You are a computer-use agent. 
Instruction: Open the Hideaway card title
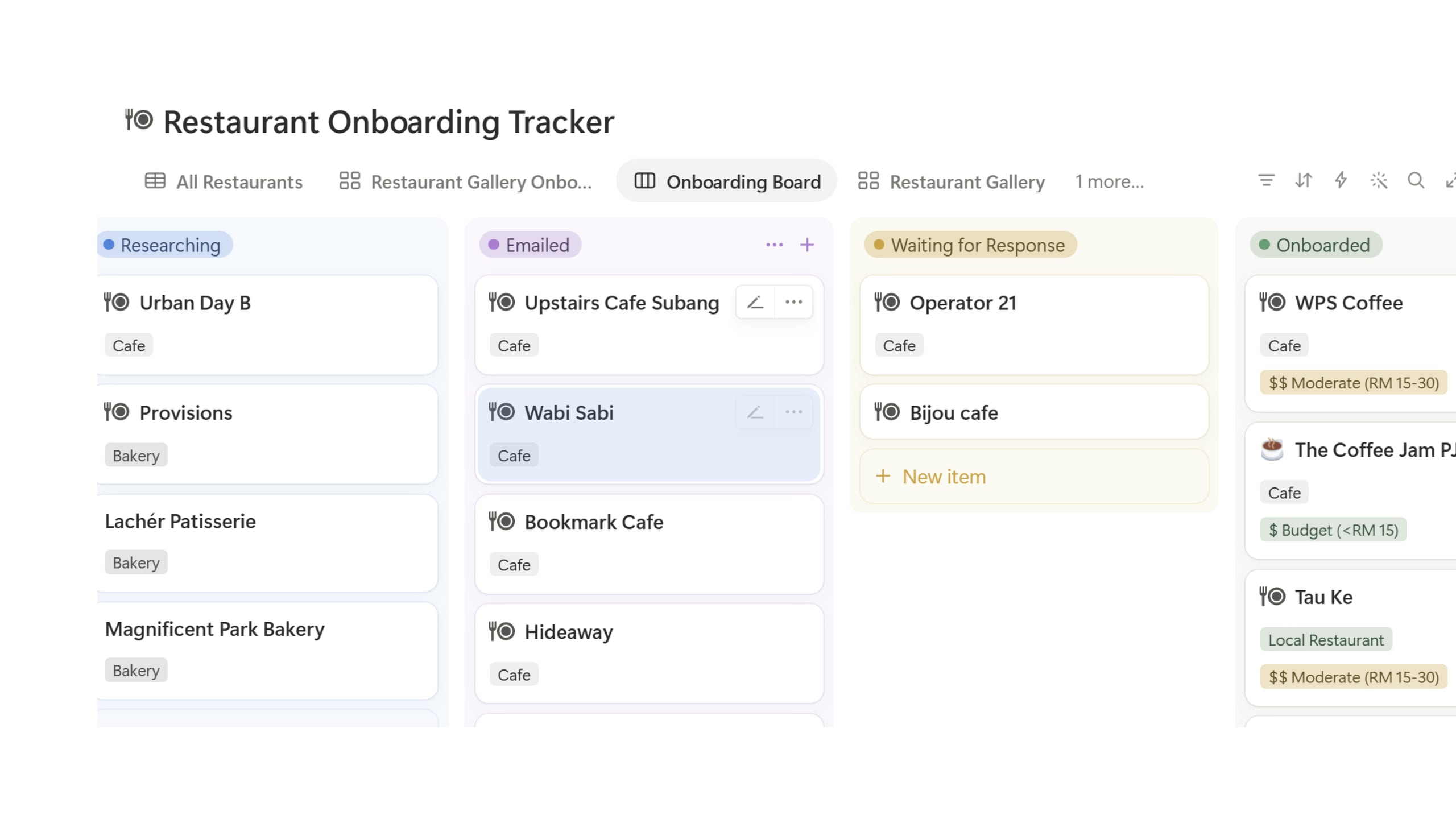[569, 632]
